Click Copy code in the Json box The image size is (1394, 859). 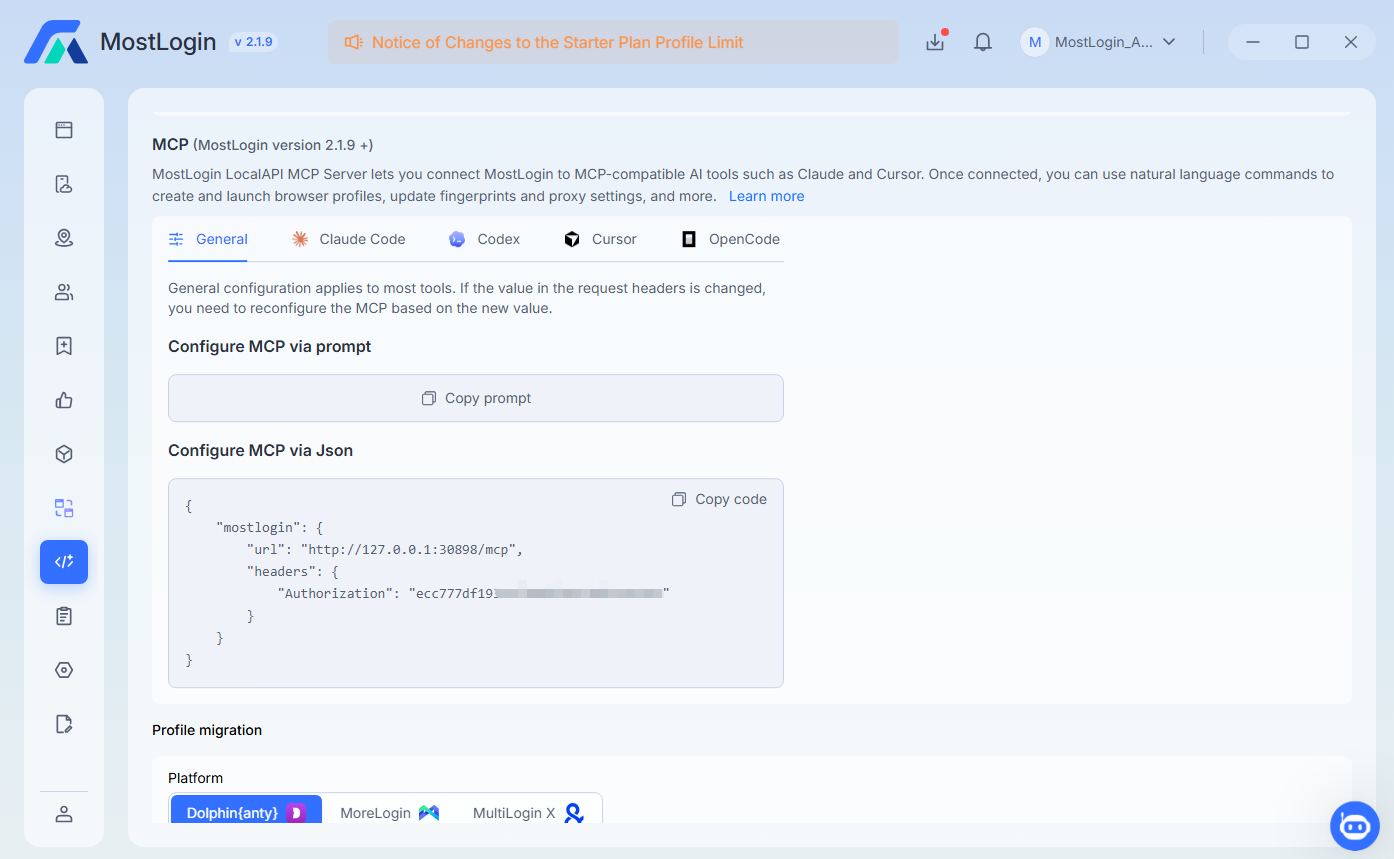[x=719, y=499]
